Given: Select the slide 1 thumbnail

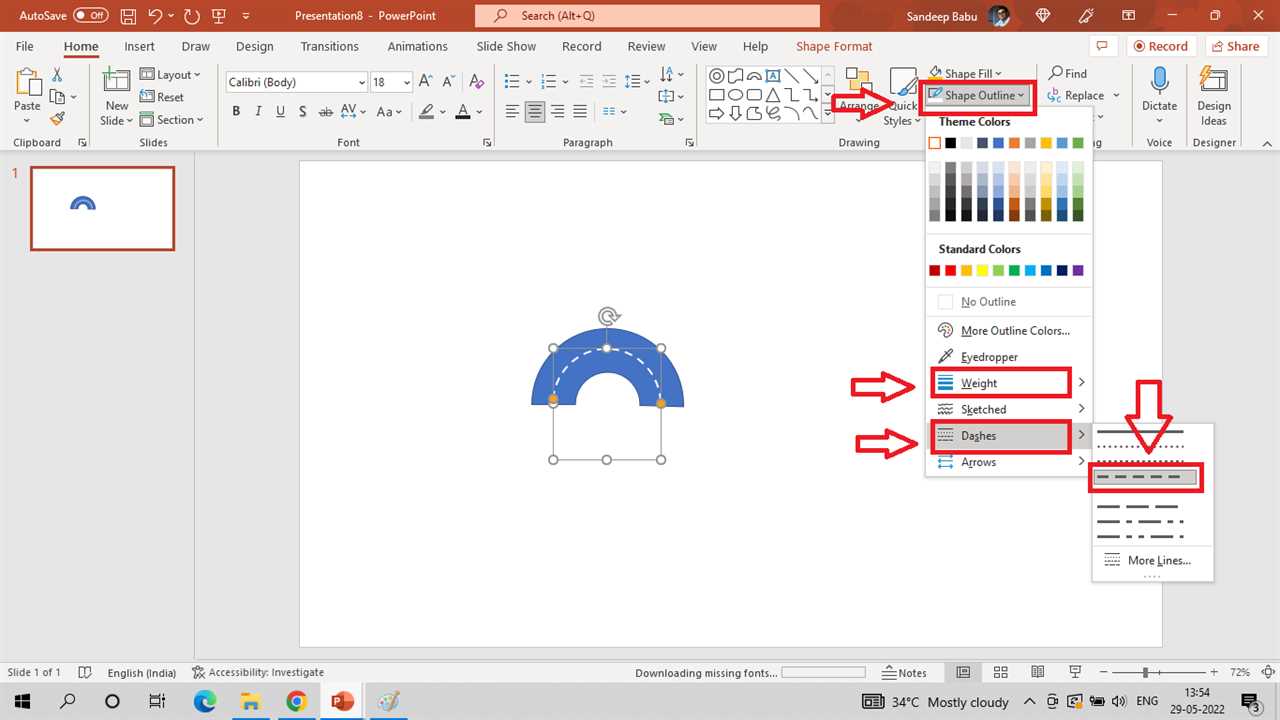Looking at the screenshot, I should (102, 208).
